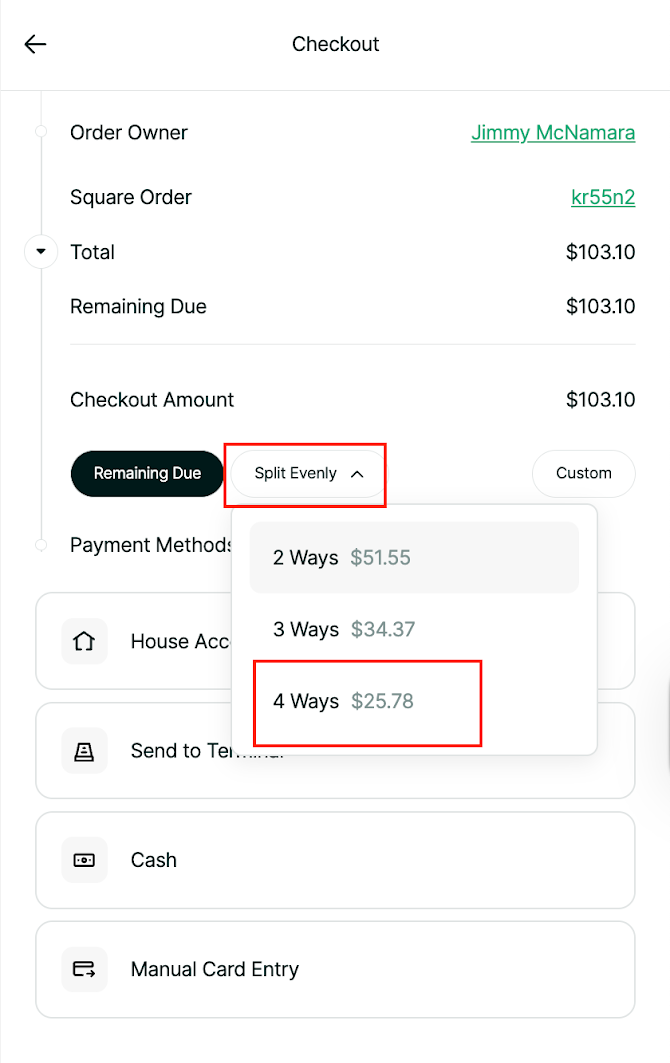
Task: Pick the 4 Ways $25.78 split
Action: tap(343, 702)
